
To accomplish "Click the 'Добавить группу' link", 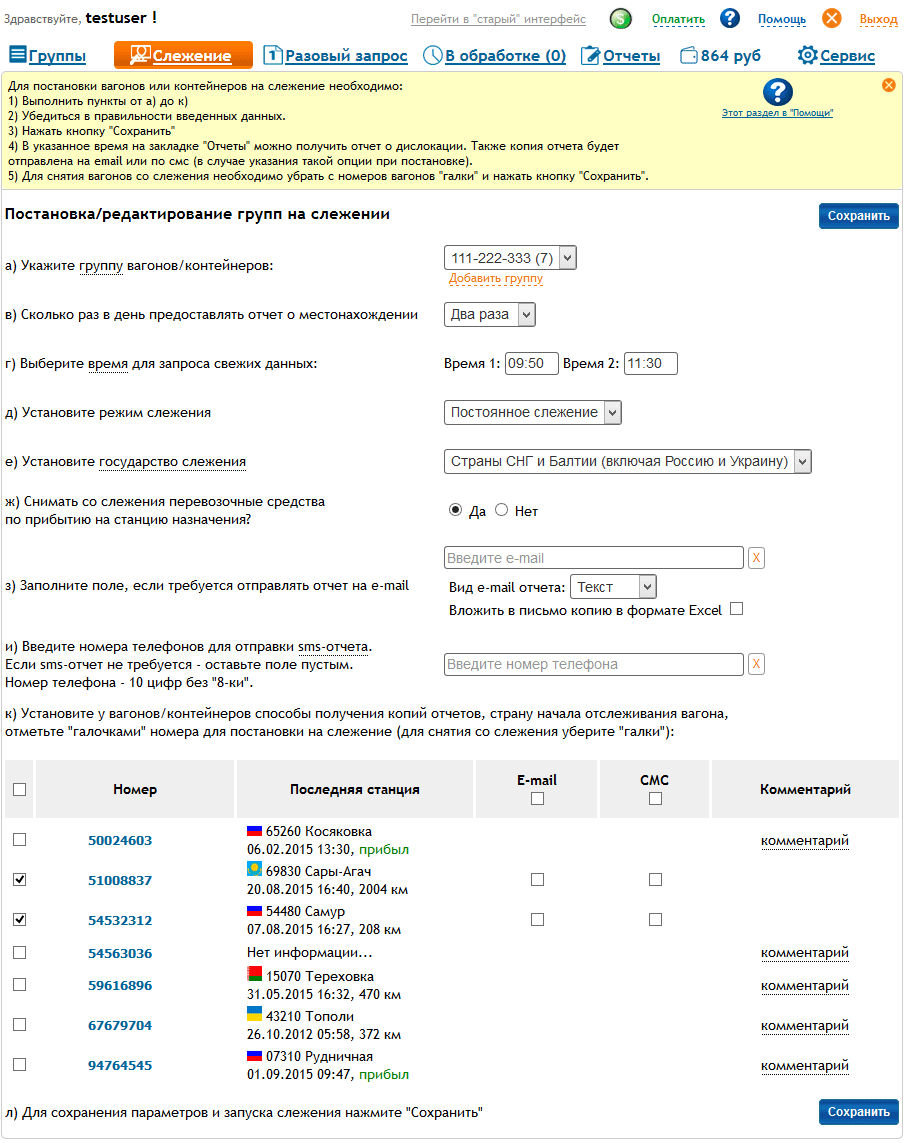I will pyautogui.click(x=495, y=278).
